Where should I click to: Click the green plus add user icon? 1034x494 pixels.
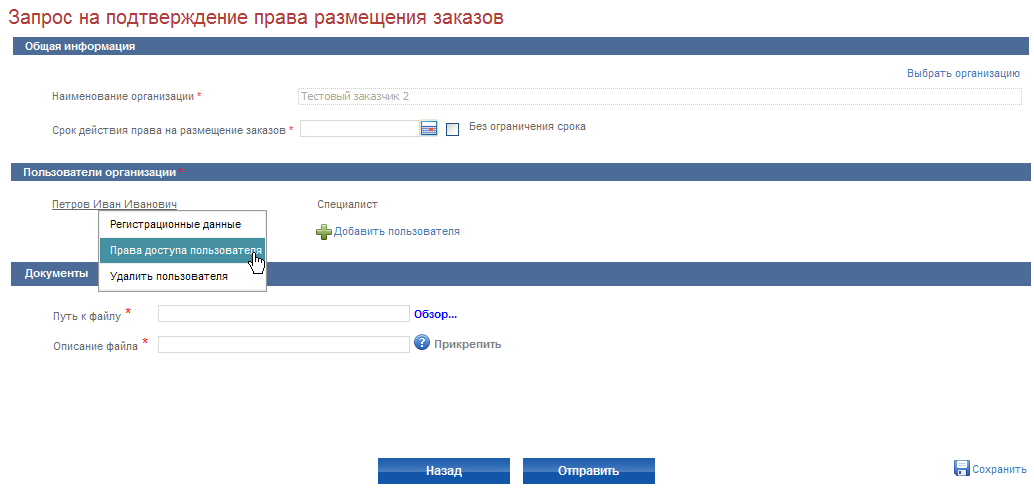point(324,232)
